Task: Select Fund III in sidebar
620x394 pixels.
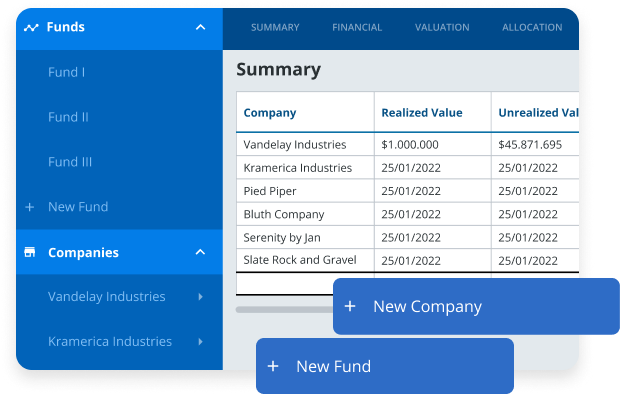Action: coord(70,162)
